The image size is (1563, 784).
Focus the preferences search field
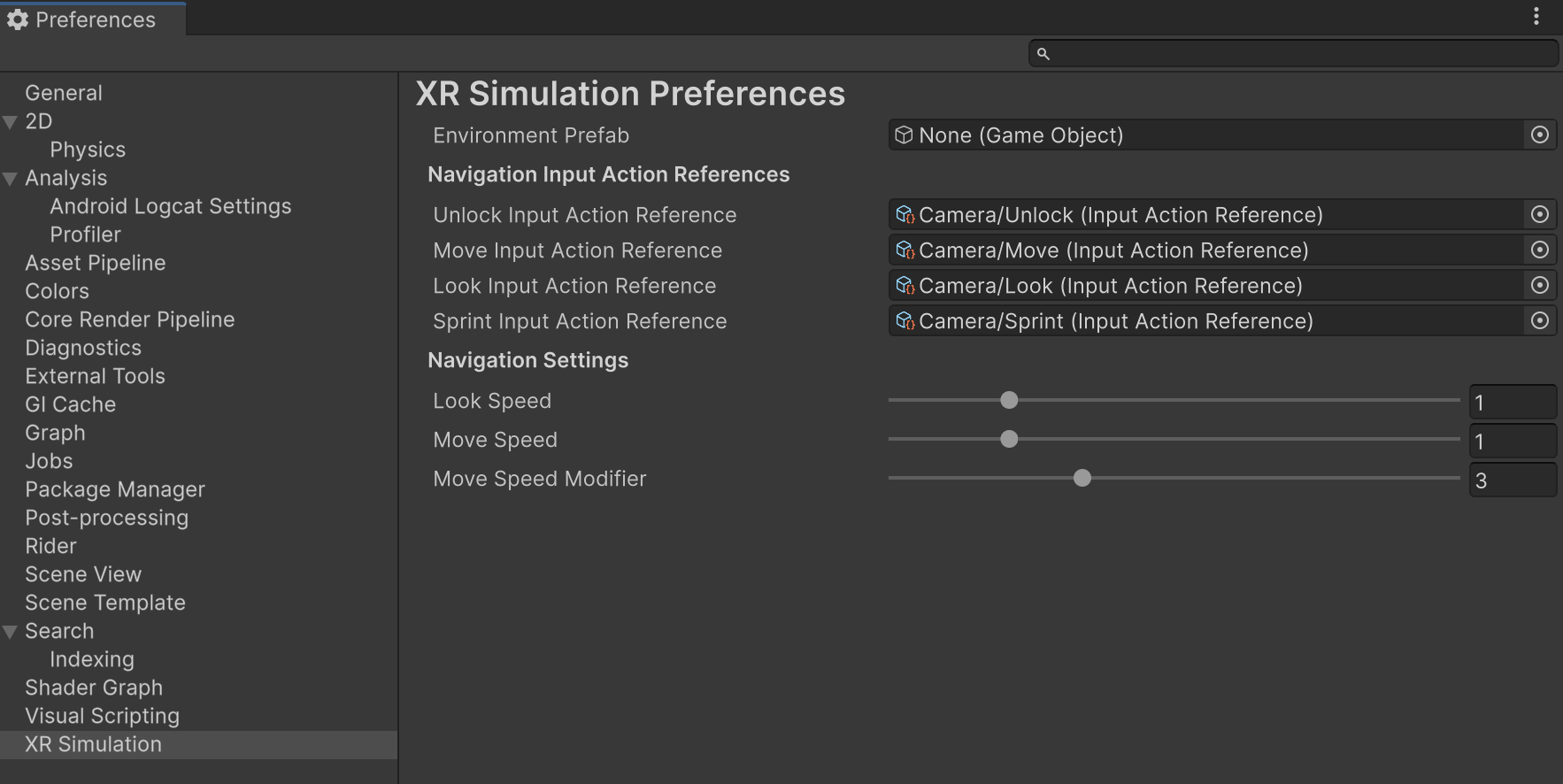click(1301, 54)
